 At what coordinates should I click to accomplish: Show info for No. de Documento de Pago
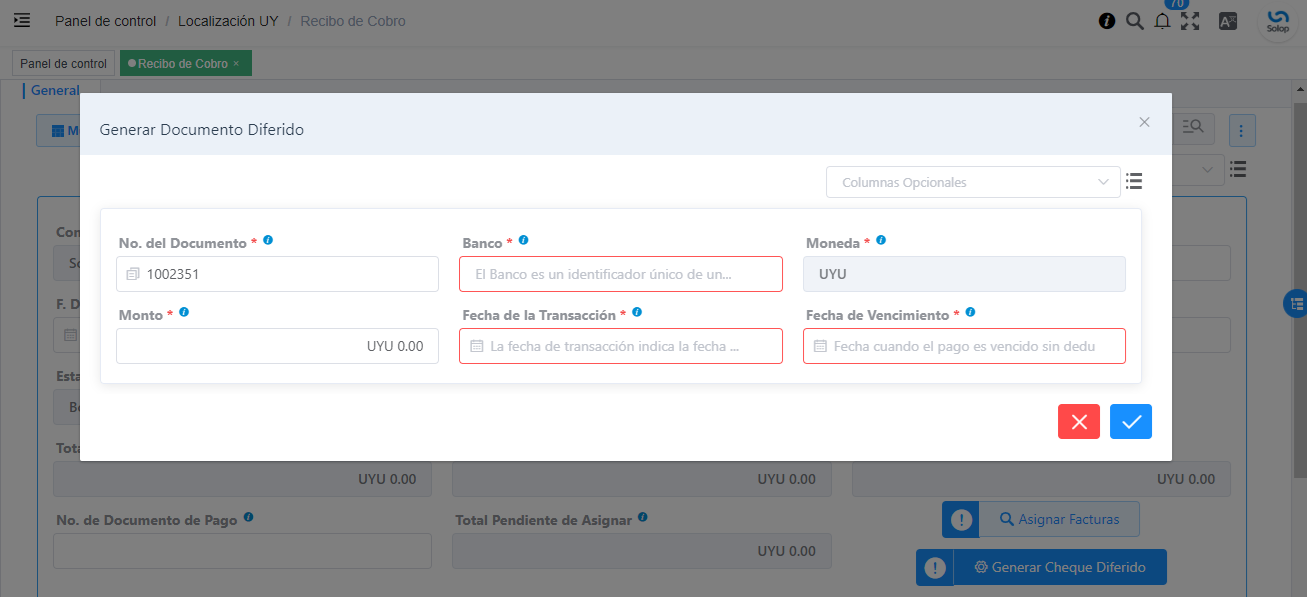click(248, 517)
